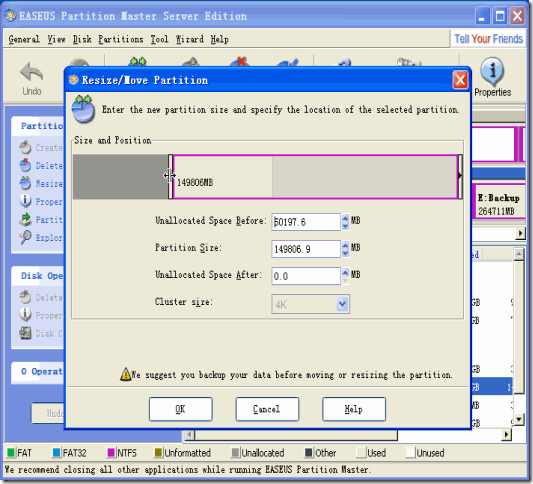The image size is (533, 484).
Task: Increase Unallocated Space Before with up arrow
Action: (x=345, y=218)
